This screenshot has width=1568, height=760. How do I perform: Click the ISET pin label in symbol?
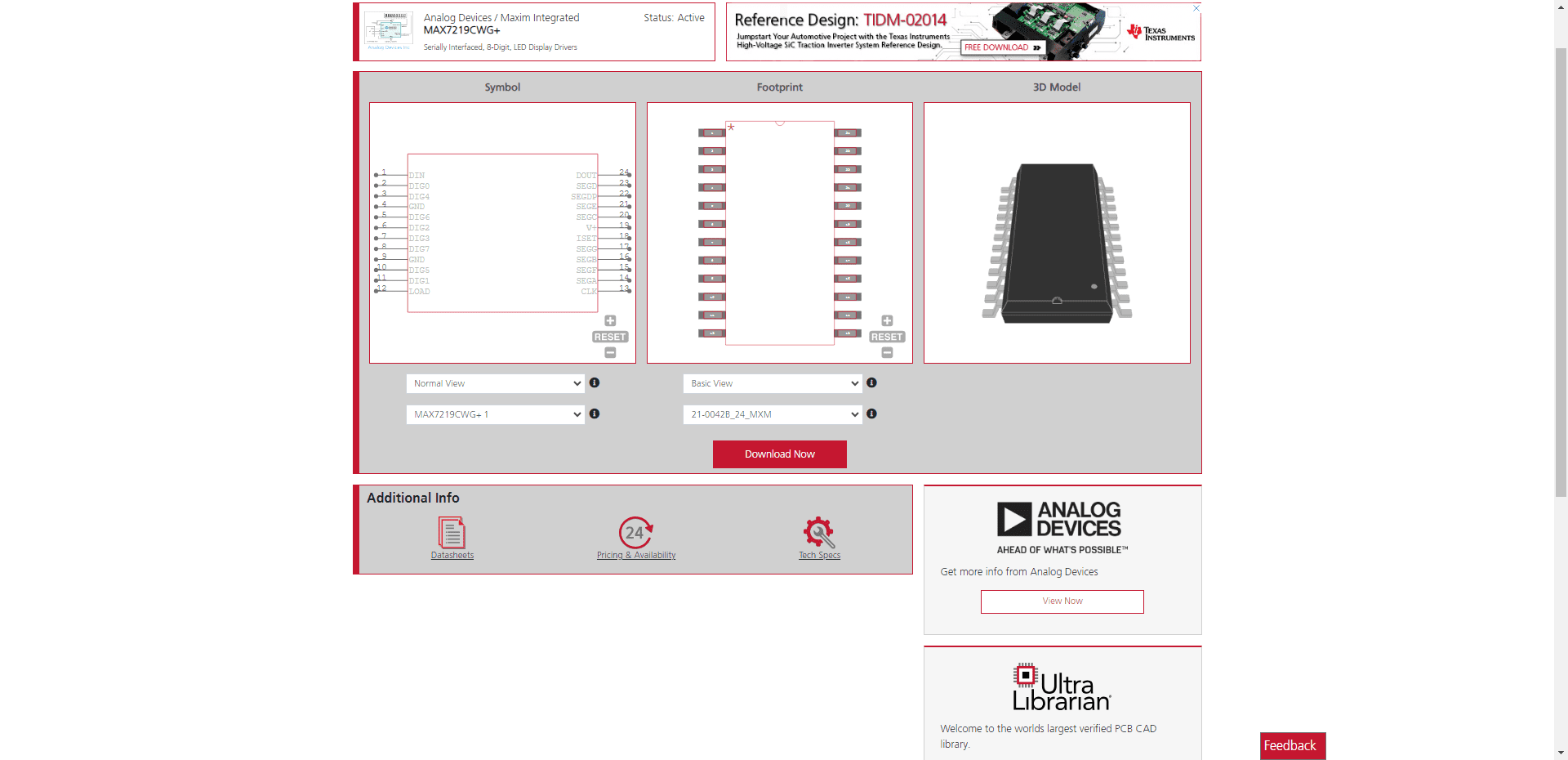[x=586, y=239]
